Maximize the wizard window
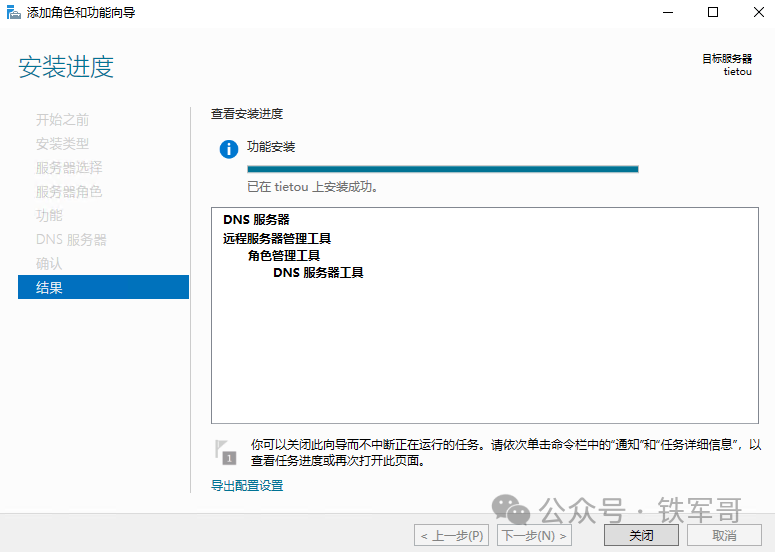 point(713,12)
